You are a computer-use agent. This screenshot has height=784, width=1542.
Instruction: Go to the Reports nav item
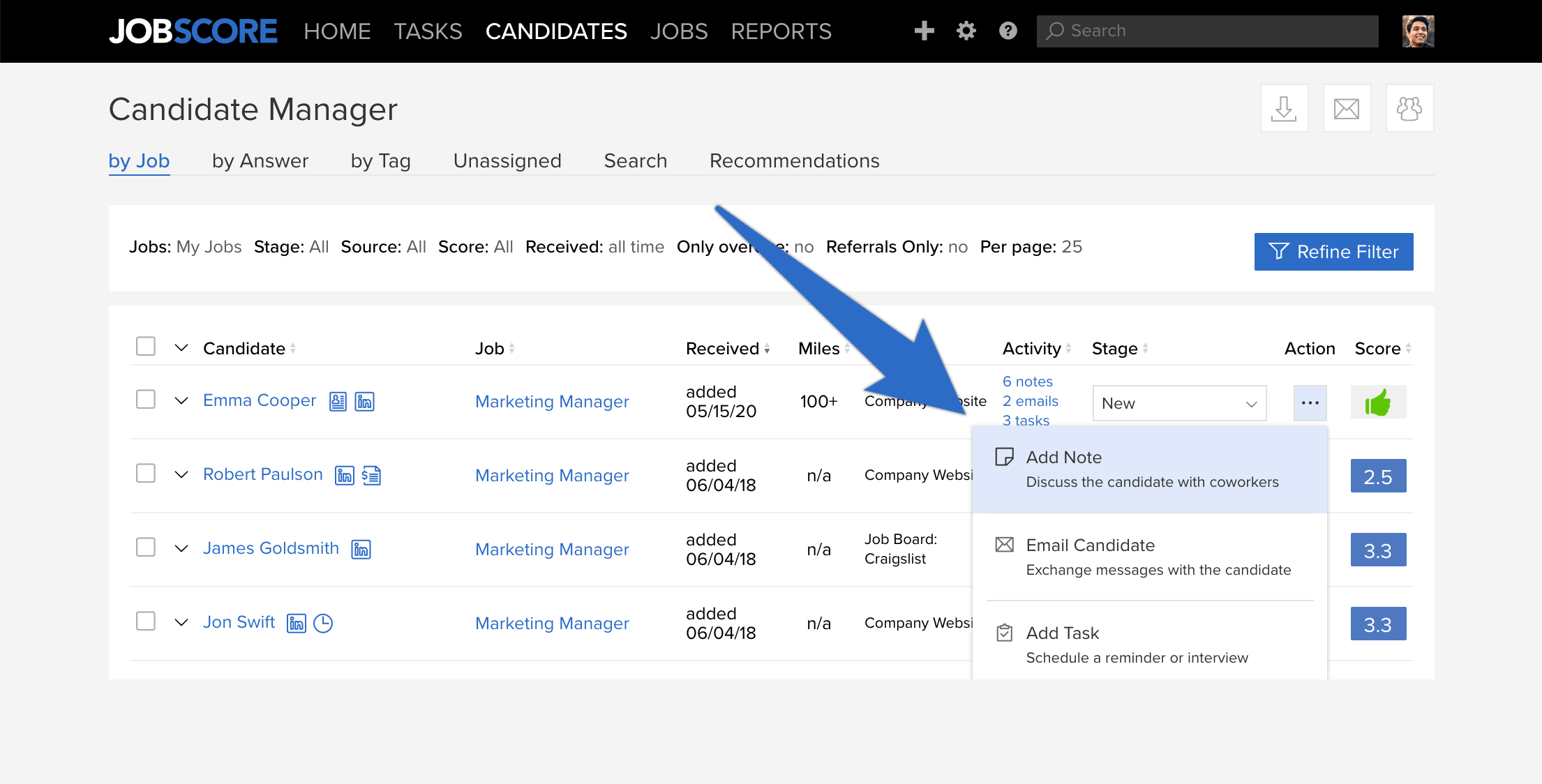[781, 31]
